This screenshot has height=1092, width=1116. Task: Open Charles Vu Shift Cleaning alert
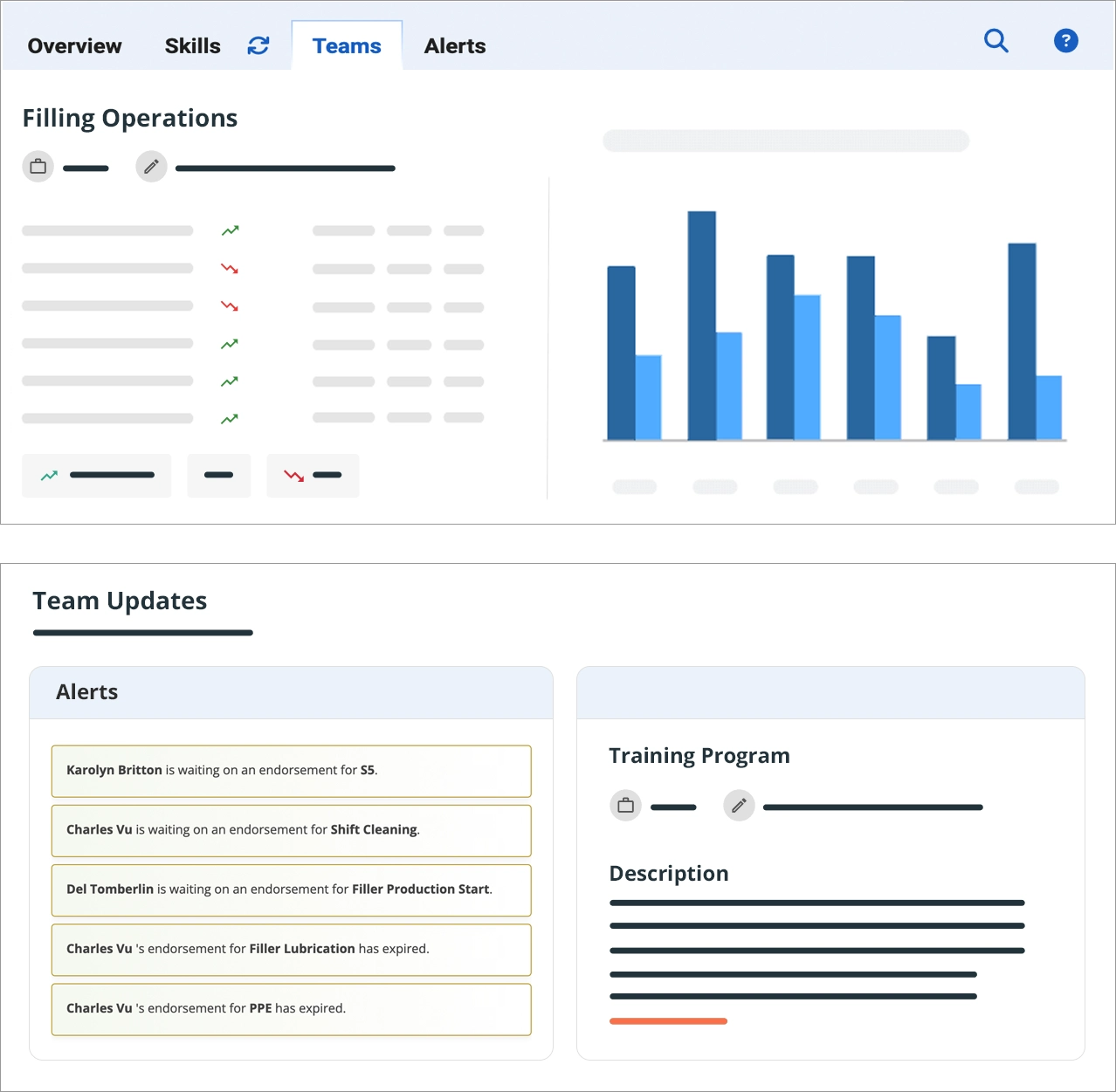[x=291, y=830]
